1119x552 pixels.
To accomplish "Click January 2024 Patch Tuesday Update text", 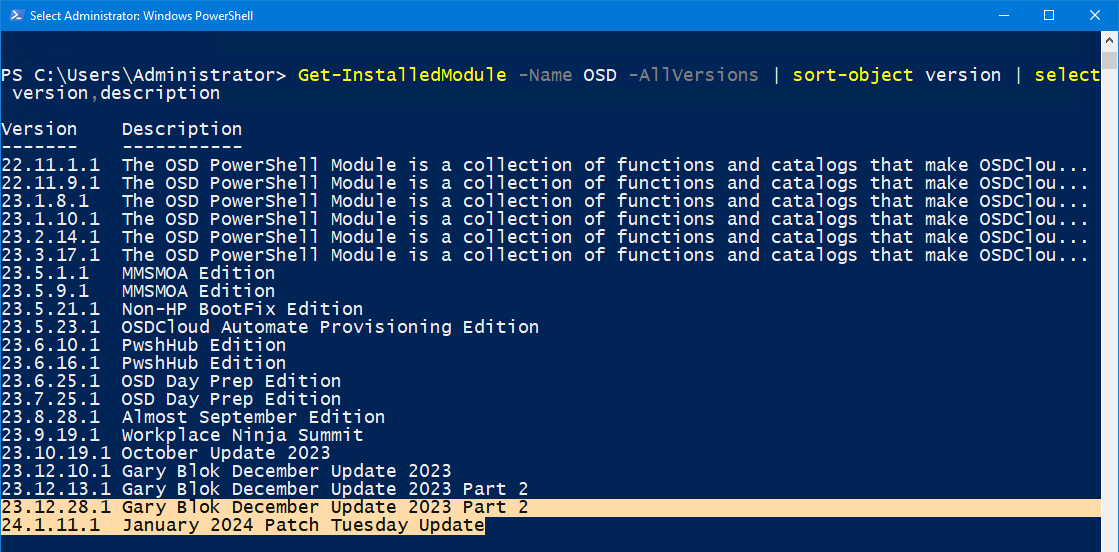I will [x=303, y=526].
